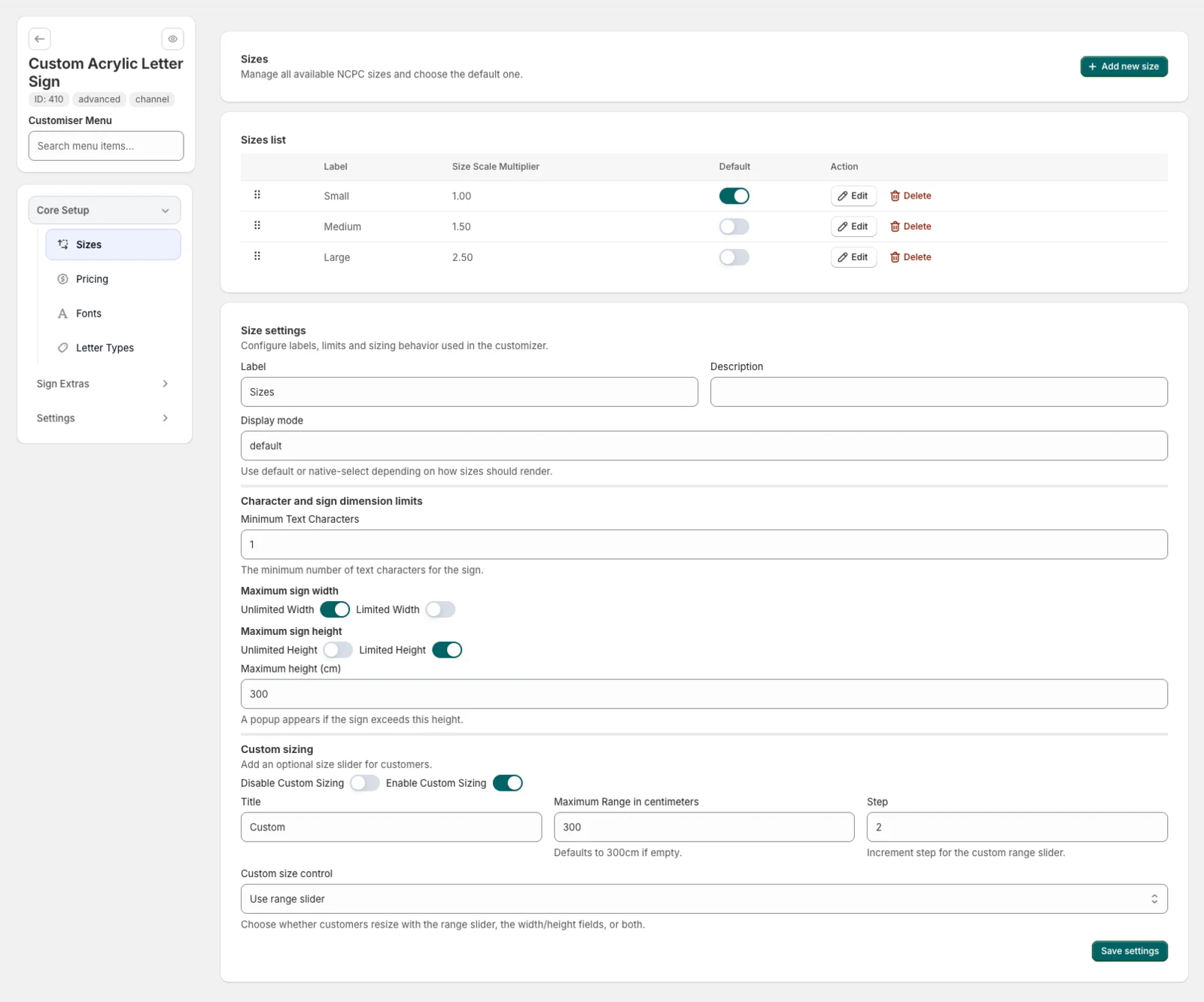Focus the Search menu items field
Viewport: 1204px width, 1002px height.
[x=106, y=146]
